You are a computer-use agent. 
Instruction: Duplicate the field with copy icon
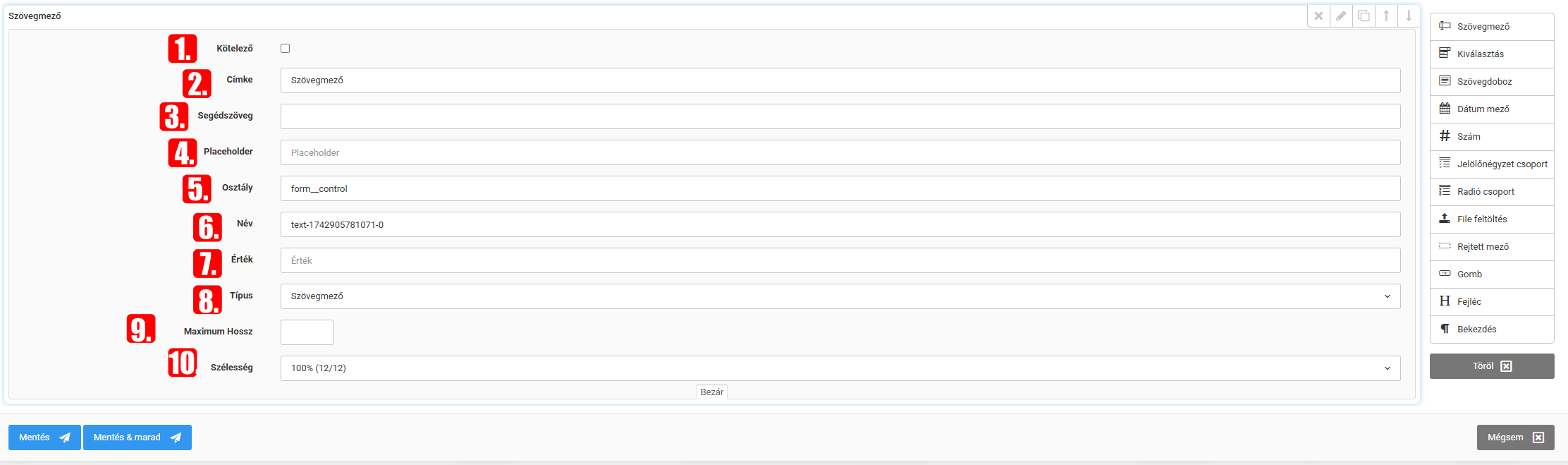click(1364, 16)
